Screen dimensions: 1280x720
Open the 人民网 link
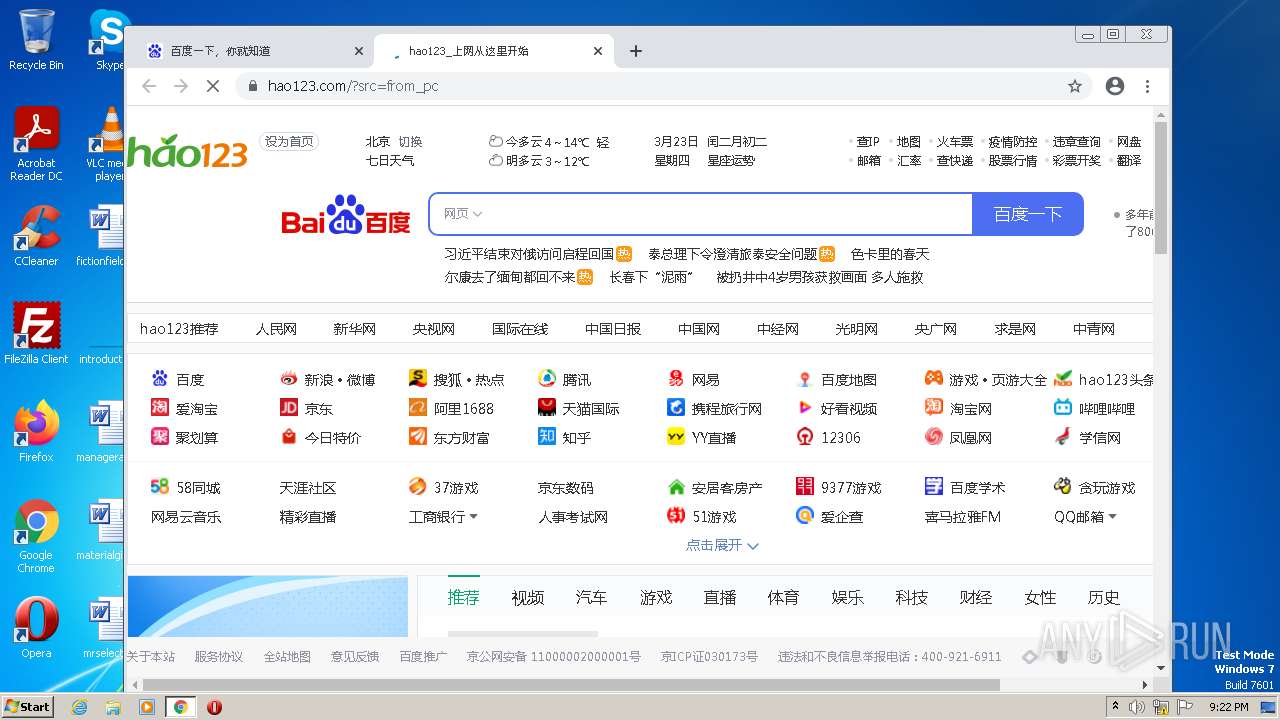pos(276,329)
